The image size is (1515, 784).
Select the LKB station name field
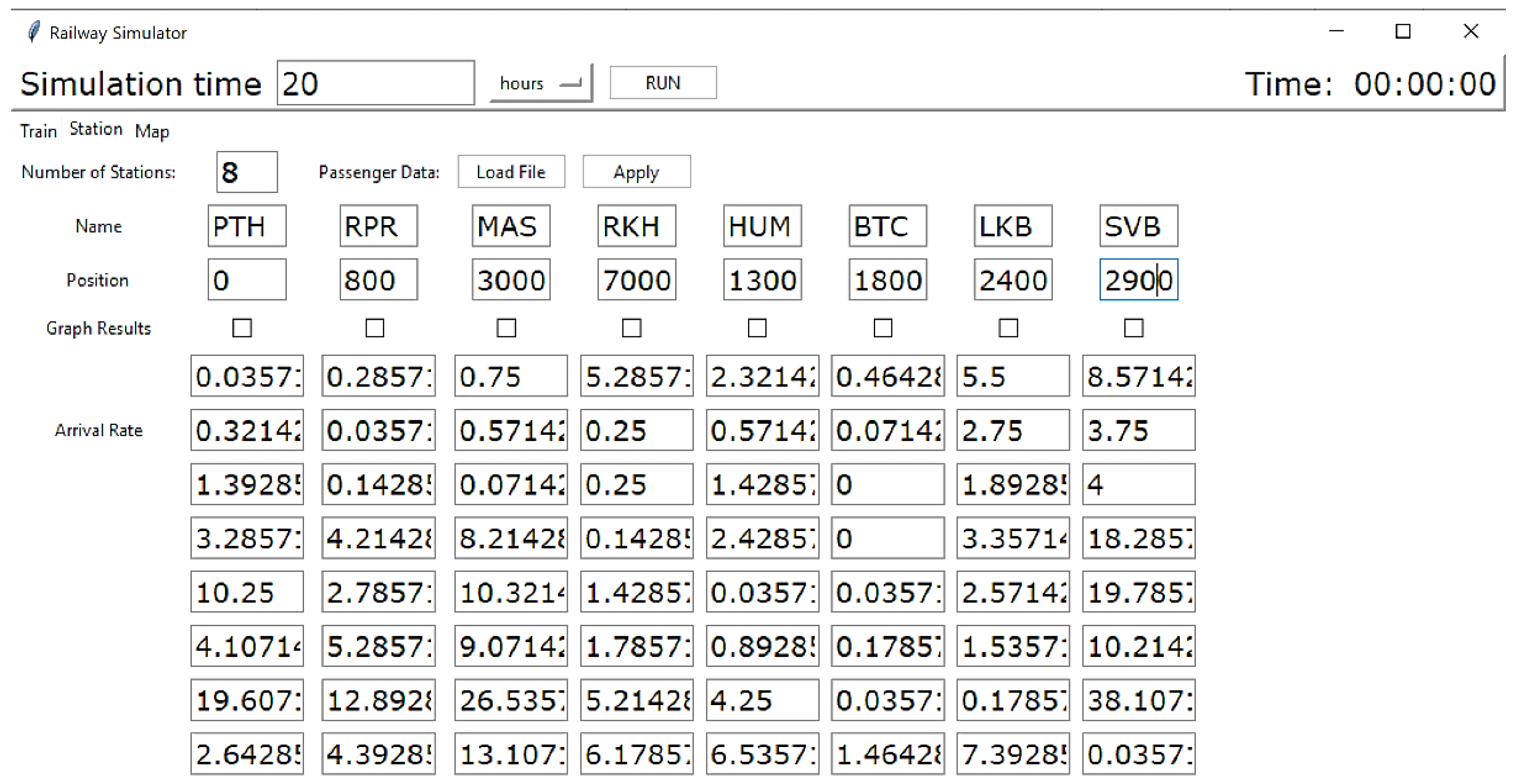click(1012, 227)
